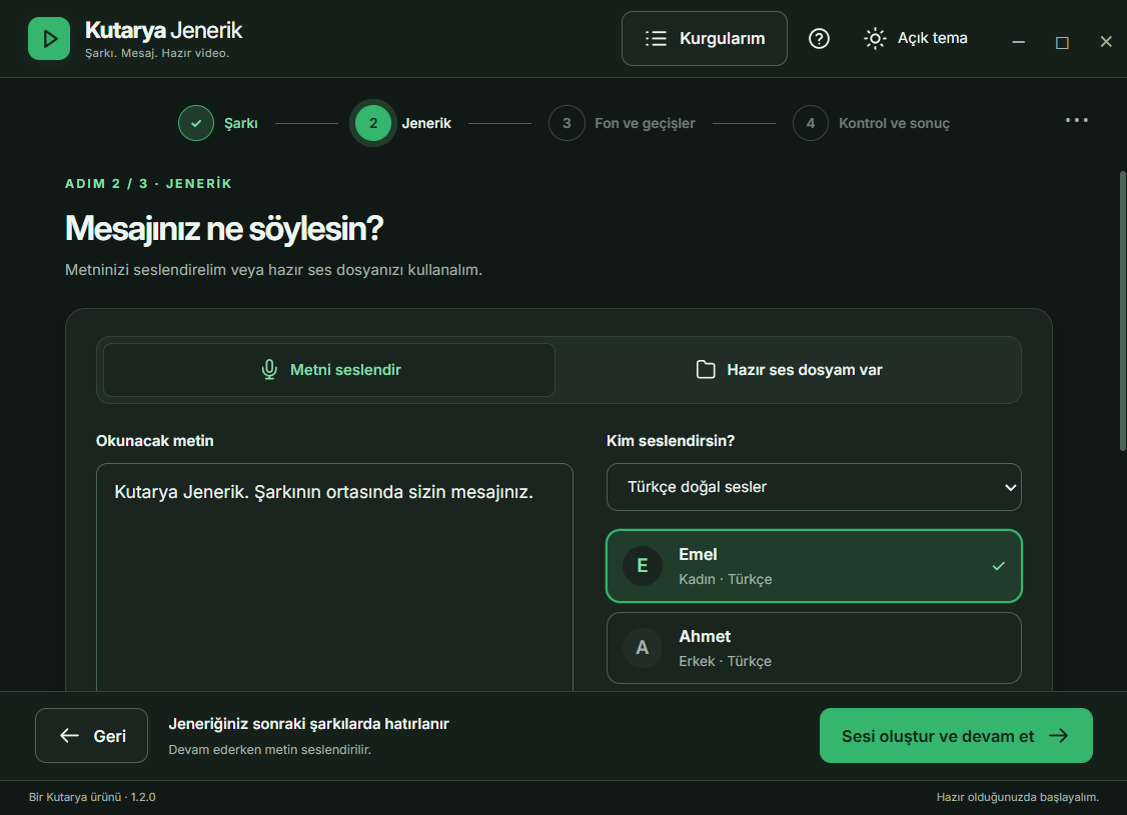Focus the Okunacak metin text area
This screenshot has height=815, width=1127.
point(335,577)
